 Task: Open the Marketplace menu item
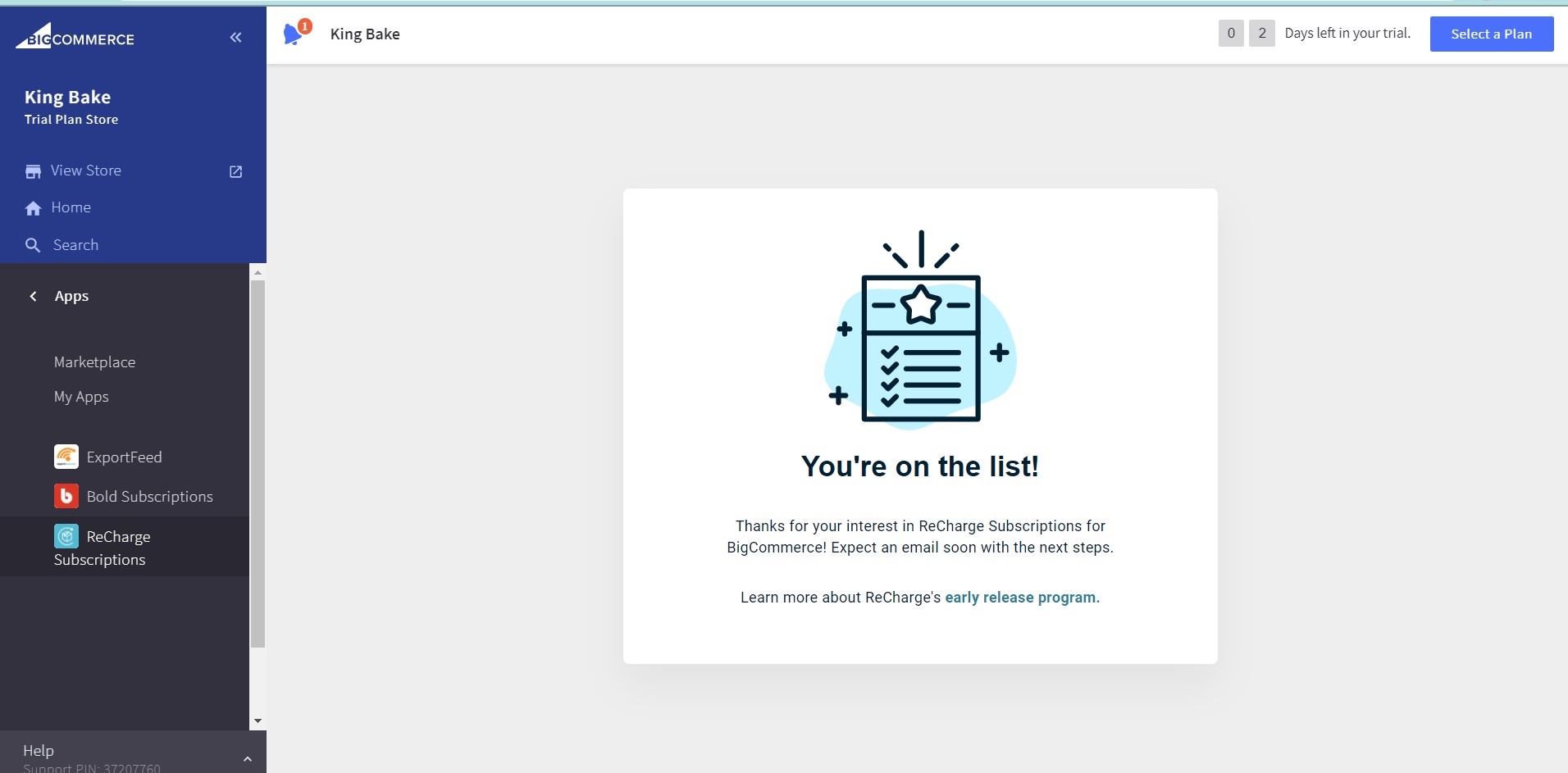click(x=94, y=361)
